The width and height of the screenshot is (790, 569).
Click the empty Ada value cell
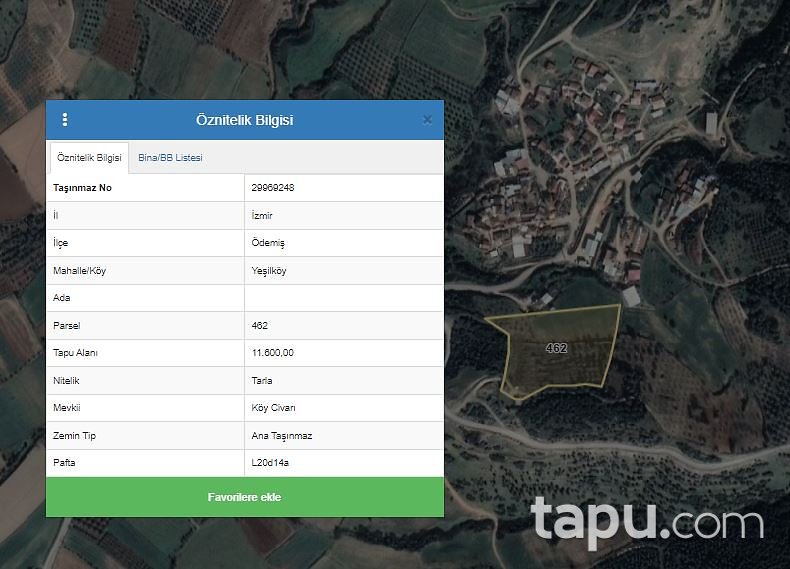point(344,298)
